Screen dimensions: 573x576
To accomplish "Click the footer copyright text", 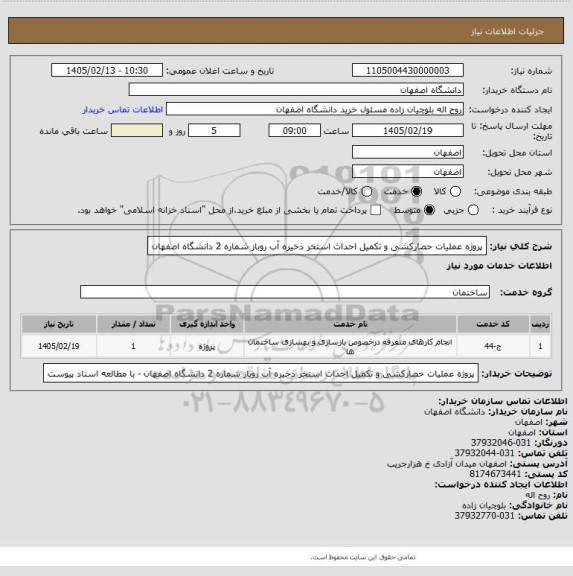I will point(363,557).
